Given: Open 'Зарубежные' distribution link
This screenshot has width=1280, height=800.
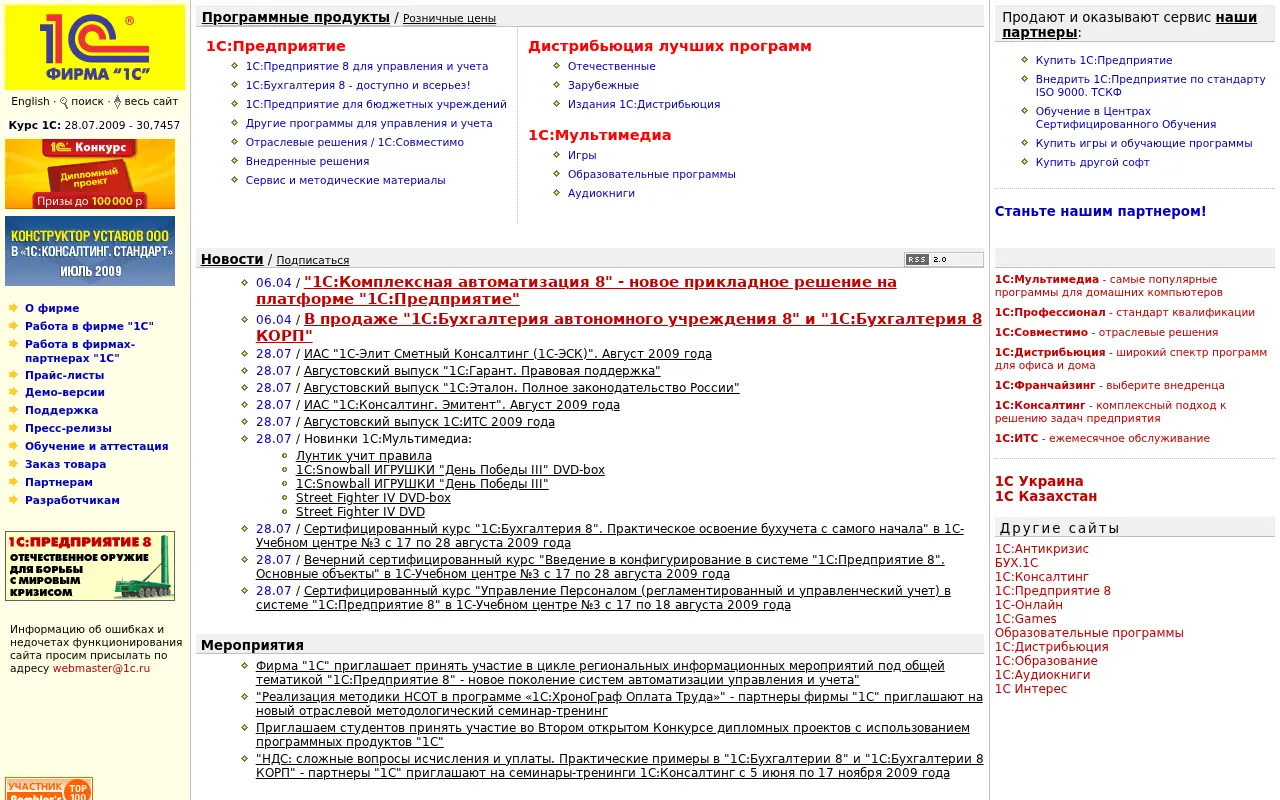Looking at the screenshot, I should (x=603, y=86).
